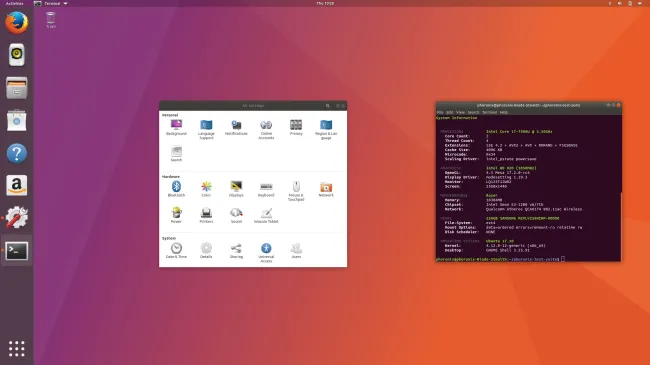Open Help question-mark icon in dock

[17, 153]
